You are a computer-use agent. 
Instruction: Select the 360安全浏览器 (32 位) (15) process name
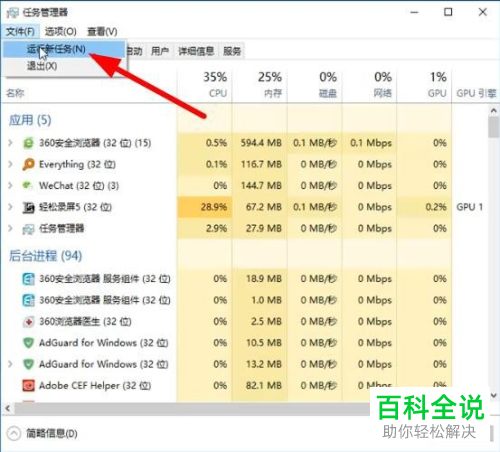pos(95,143)
